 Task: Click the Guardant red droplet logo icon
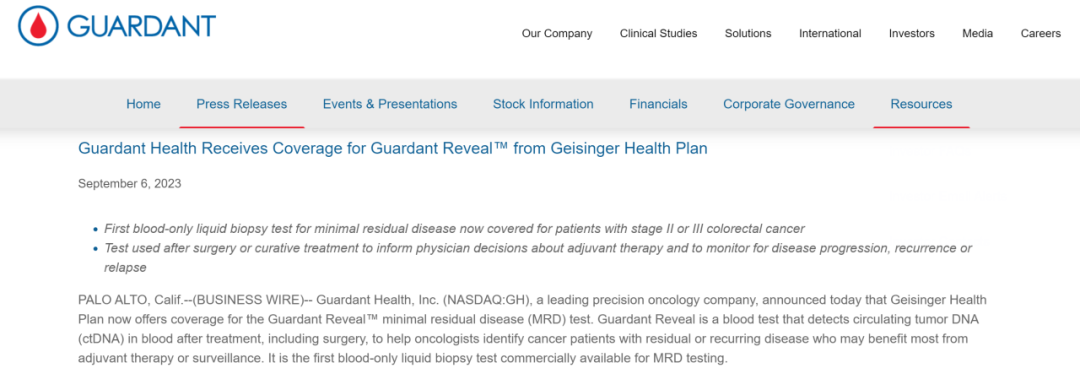[37, 25]
